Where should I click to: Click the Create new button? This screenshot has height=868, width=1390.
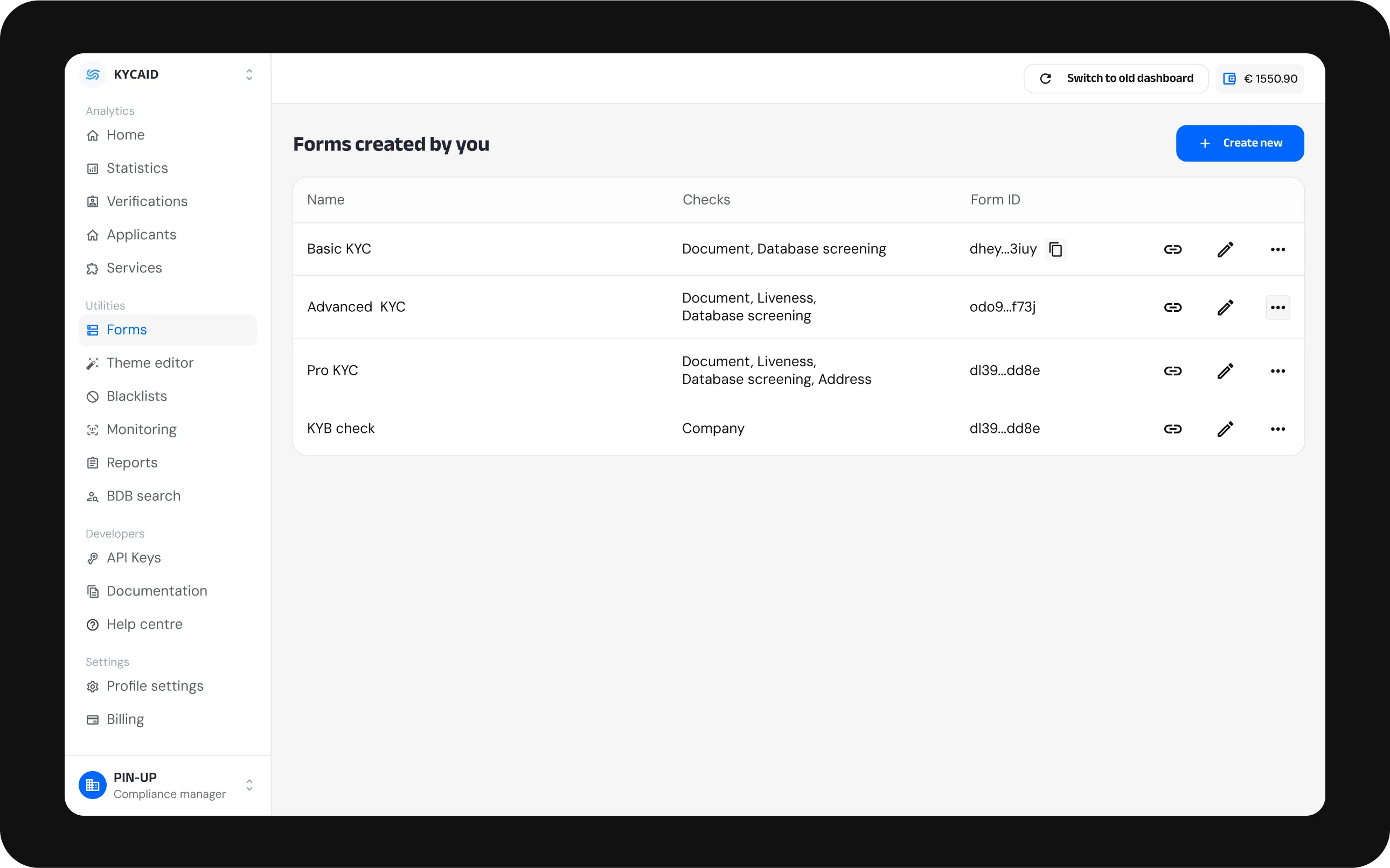[x=1240, y=143]
